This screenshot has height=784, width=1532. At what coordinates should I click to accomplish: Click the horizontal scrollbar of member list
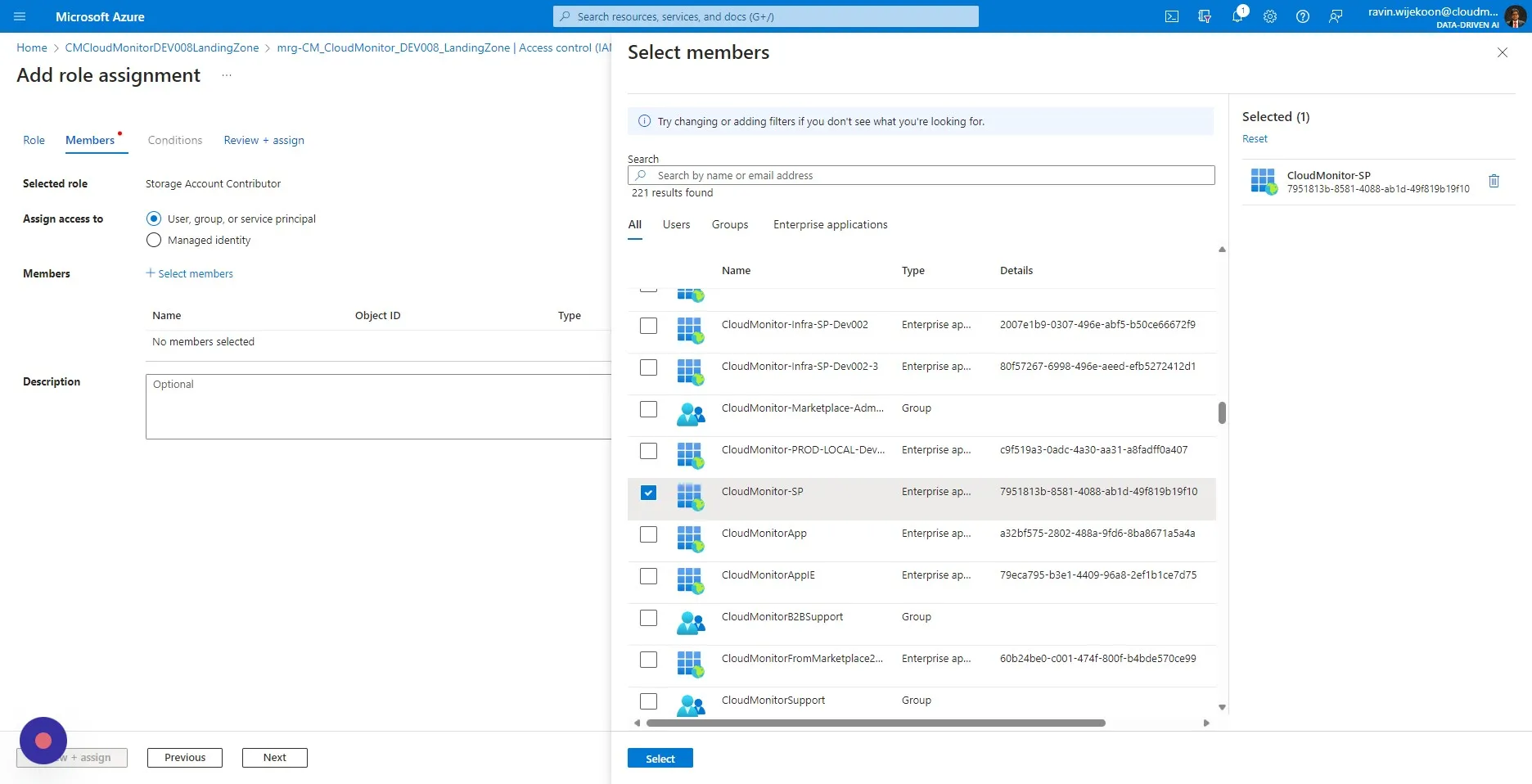pos(876,723)
